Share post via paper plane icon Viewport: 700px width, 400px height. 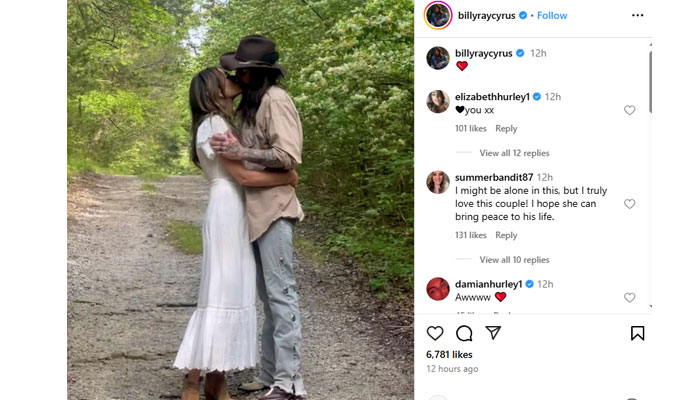[x=493, y=333]
